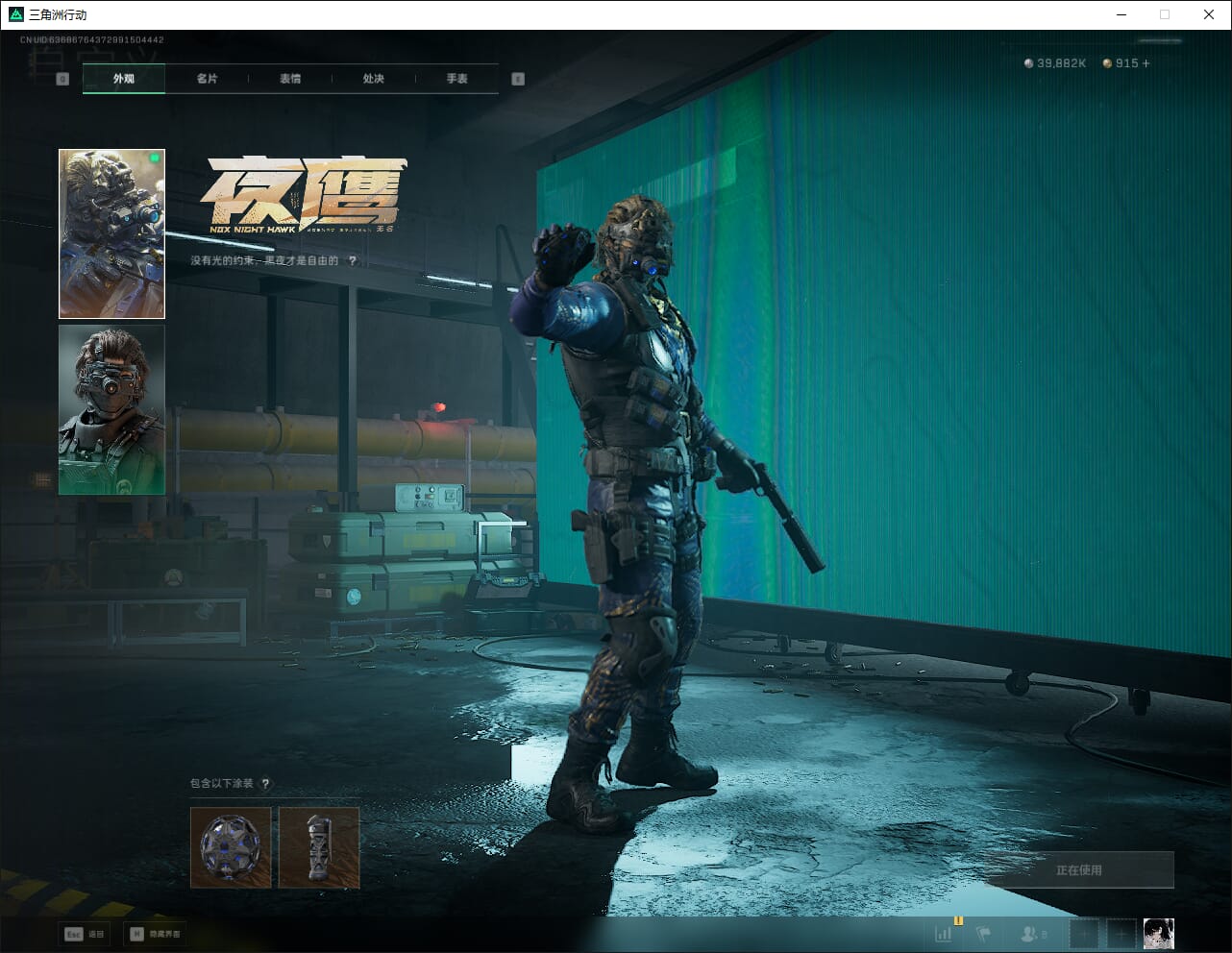Select the cylindrical gadget skin item

[x=319, y=847]
